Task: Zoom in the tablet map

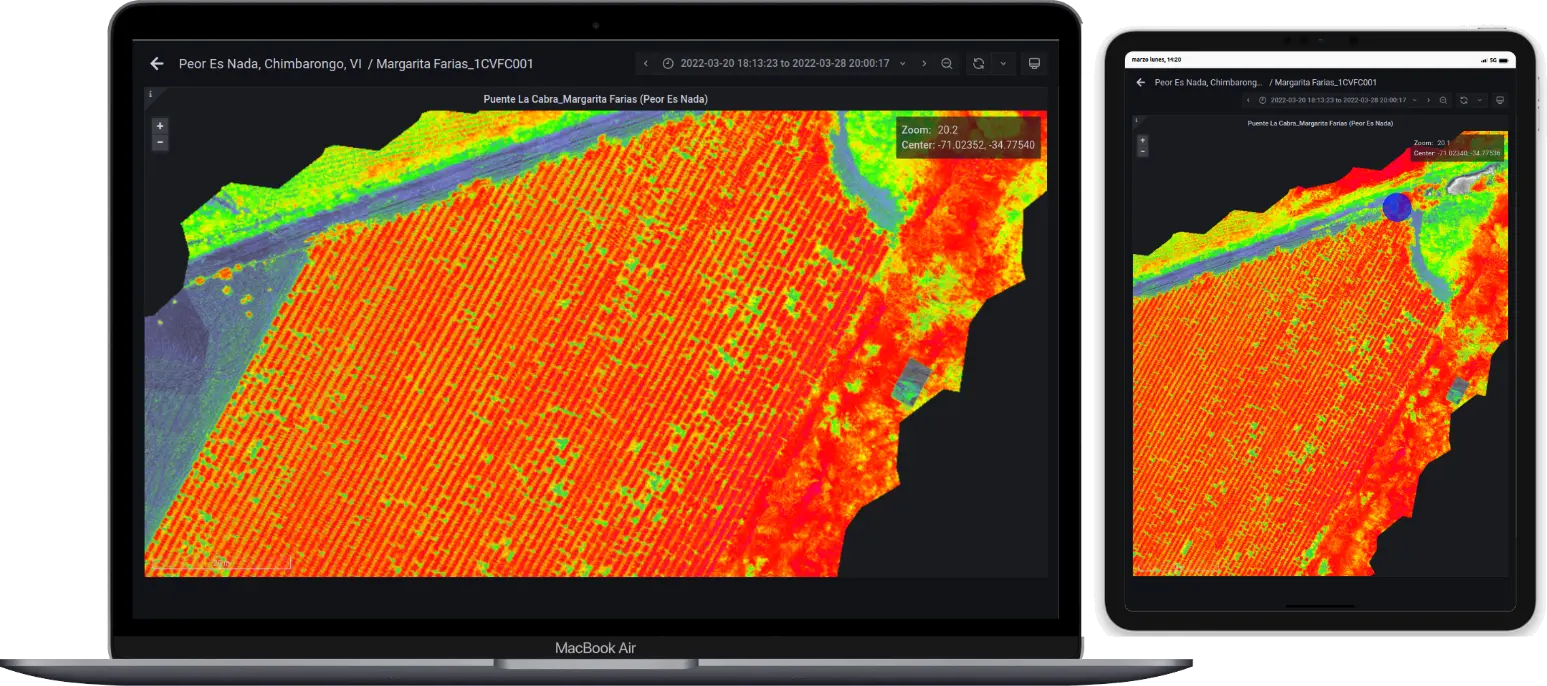Action: coord(1143,140)
